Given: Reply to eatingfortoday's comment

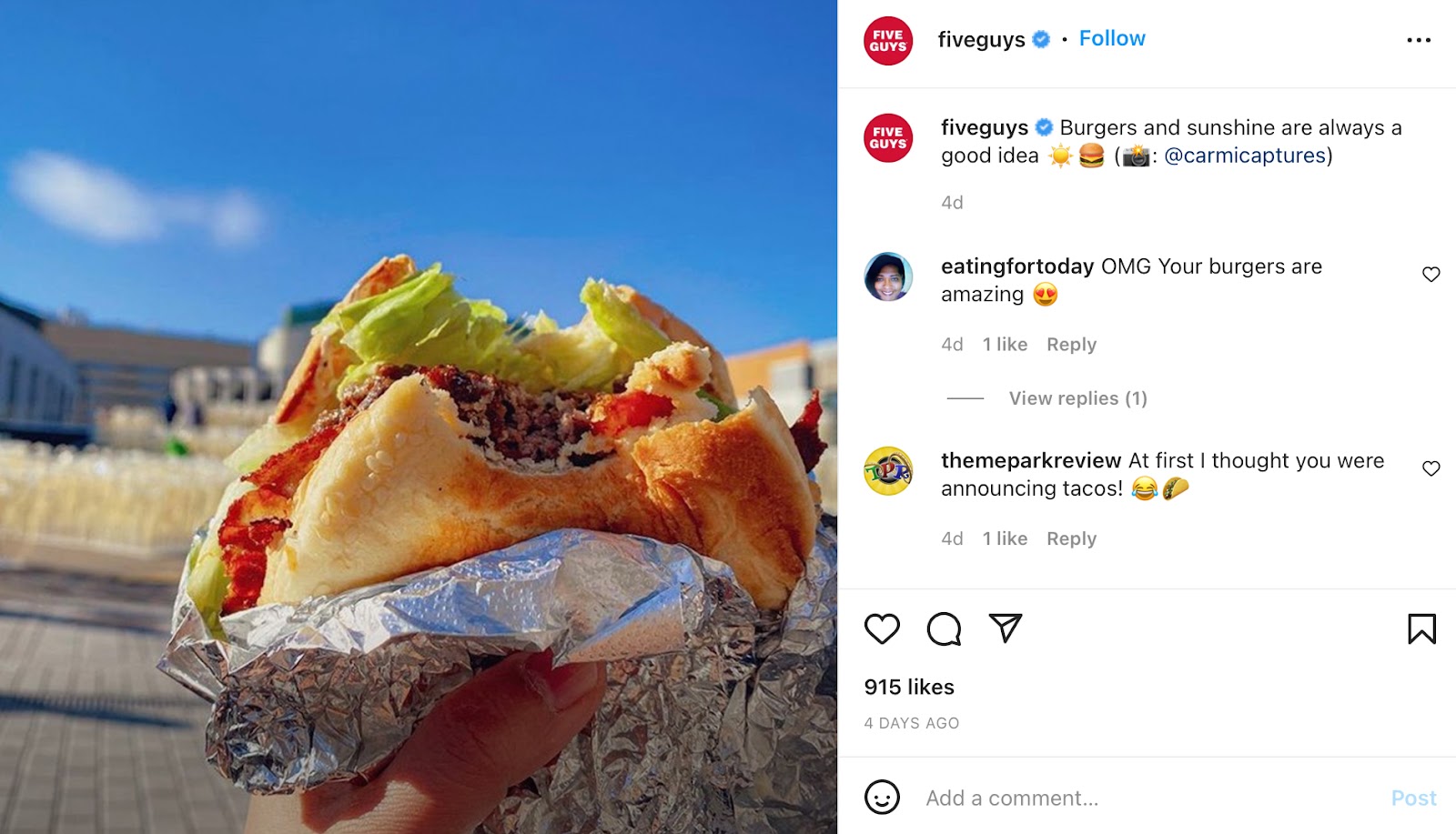Looking at the screenshot, I should point(1071,345).
